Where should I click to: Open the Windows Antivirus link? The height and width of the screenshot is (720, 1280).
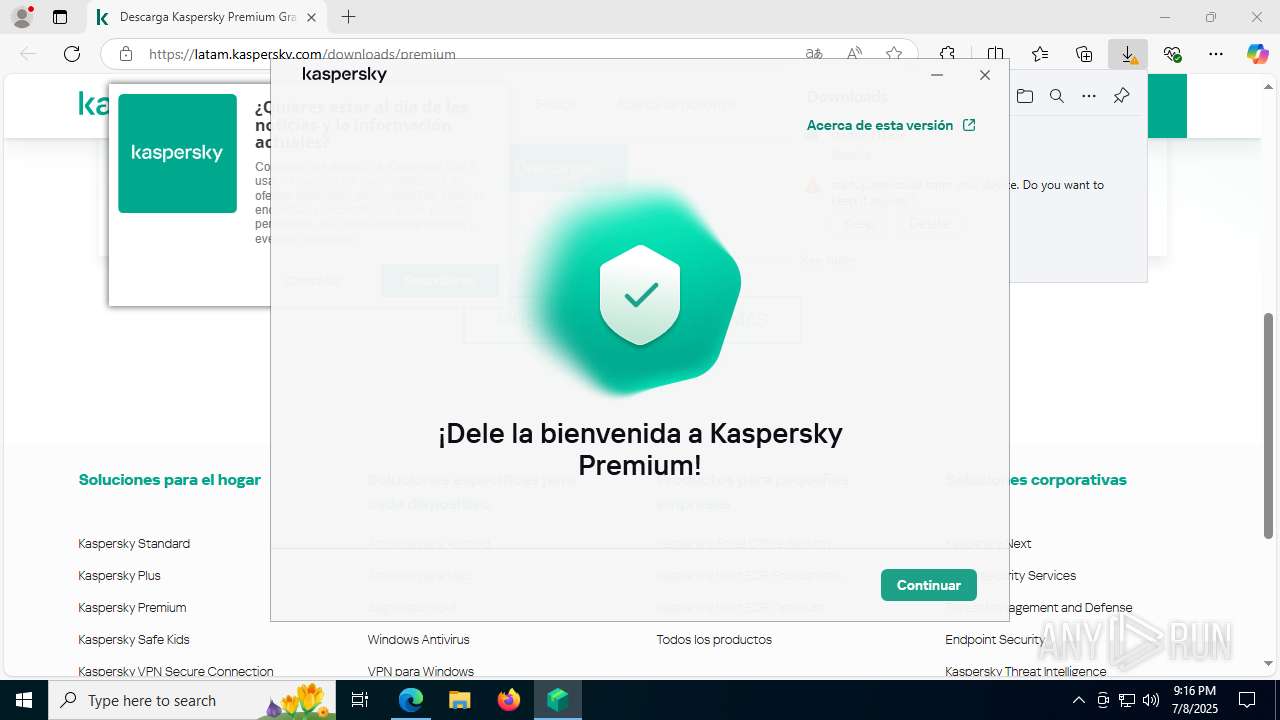click(x=418, y=640)
